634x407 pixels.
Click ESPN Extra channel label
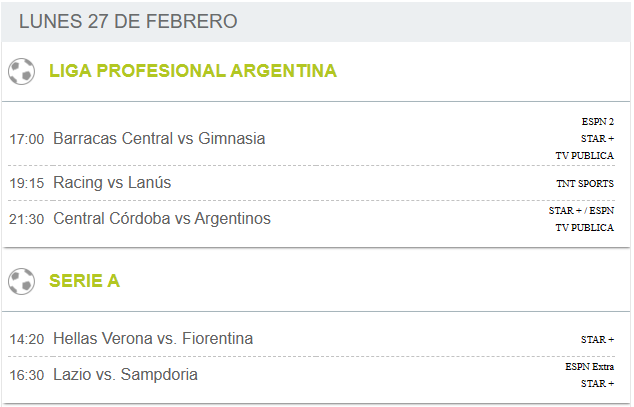click(x=590, y=367)
